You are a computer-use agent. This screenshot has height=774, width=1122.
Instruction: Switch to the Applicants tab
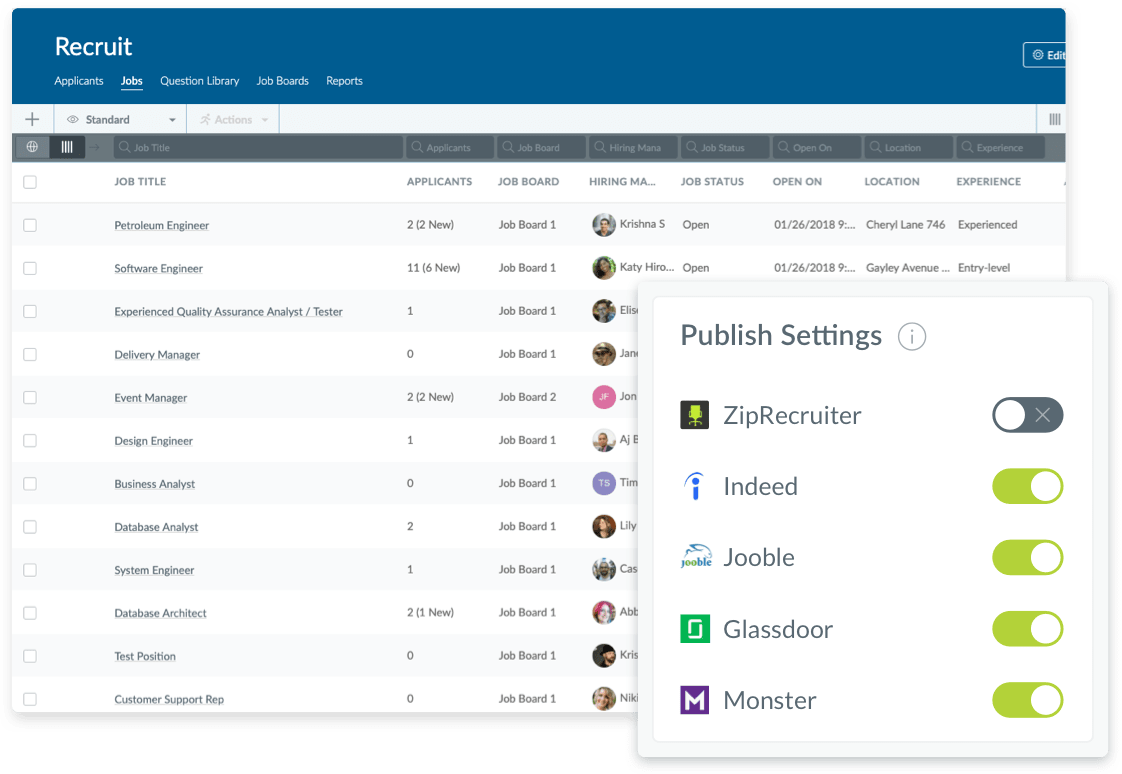pos(79,81)
